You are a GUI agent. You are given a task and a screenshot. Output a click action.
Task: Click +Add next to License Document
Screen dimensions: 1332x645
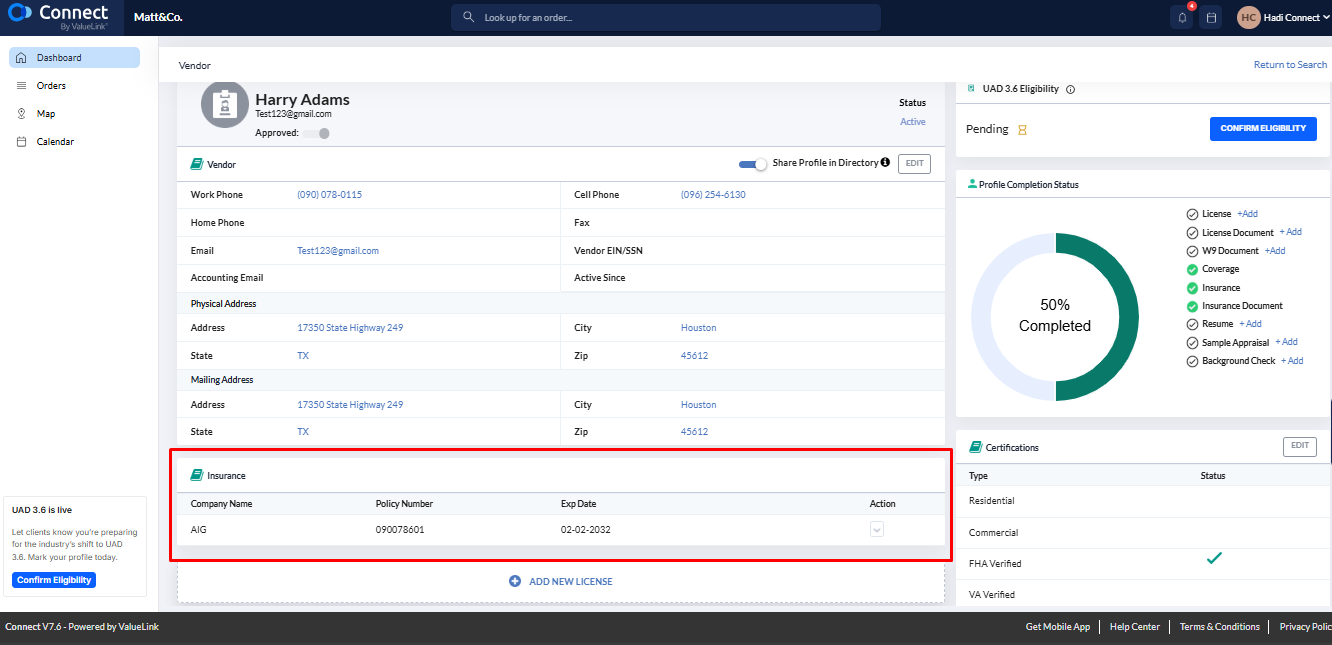click(x=1290, y=232)
